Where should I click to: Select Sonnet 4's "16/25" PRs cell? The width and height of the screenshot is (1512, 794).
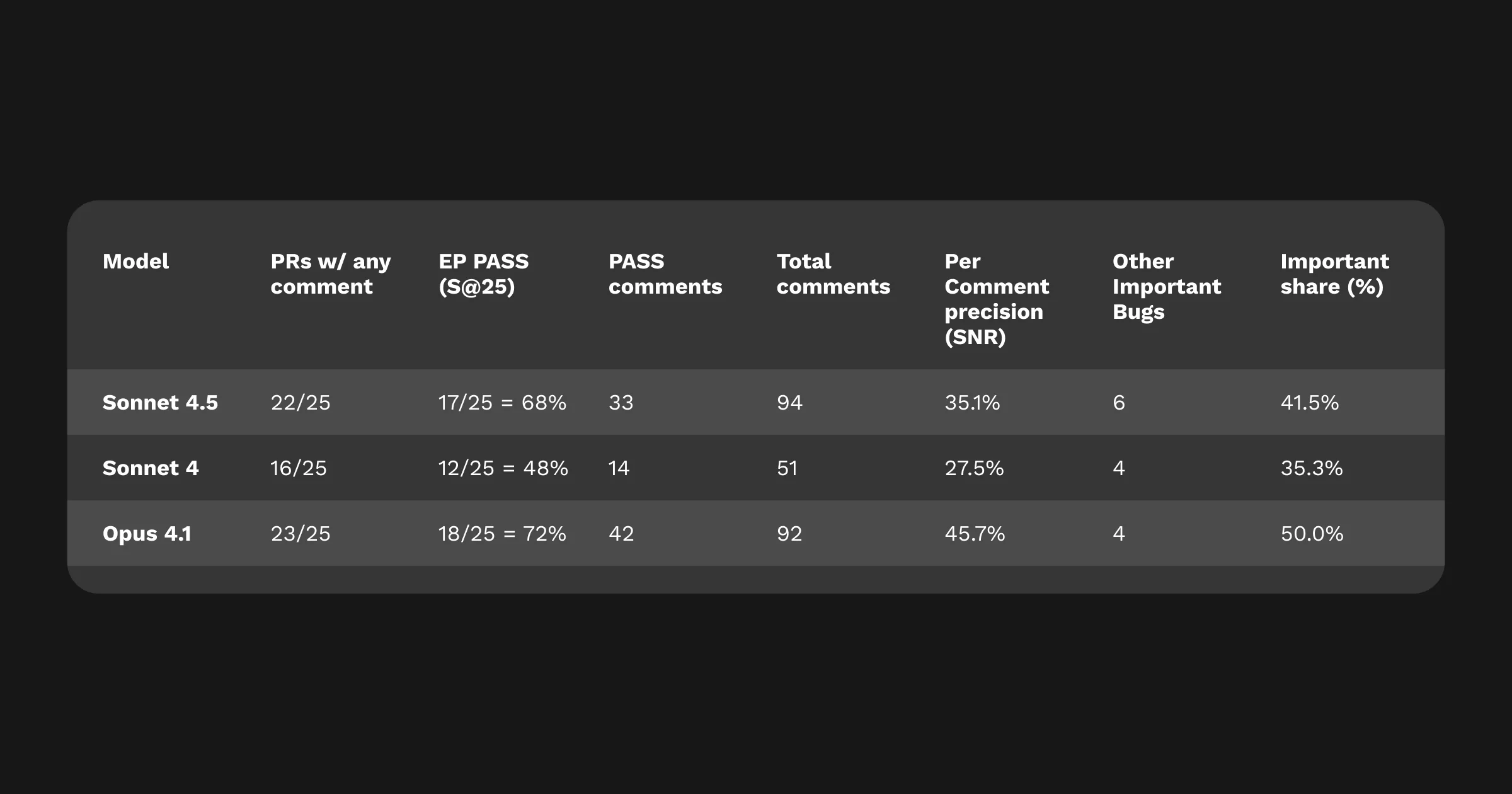pyautogui.click(x=299, y=468)
